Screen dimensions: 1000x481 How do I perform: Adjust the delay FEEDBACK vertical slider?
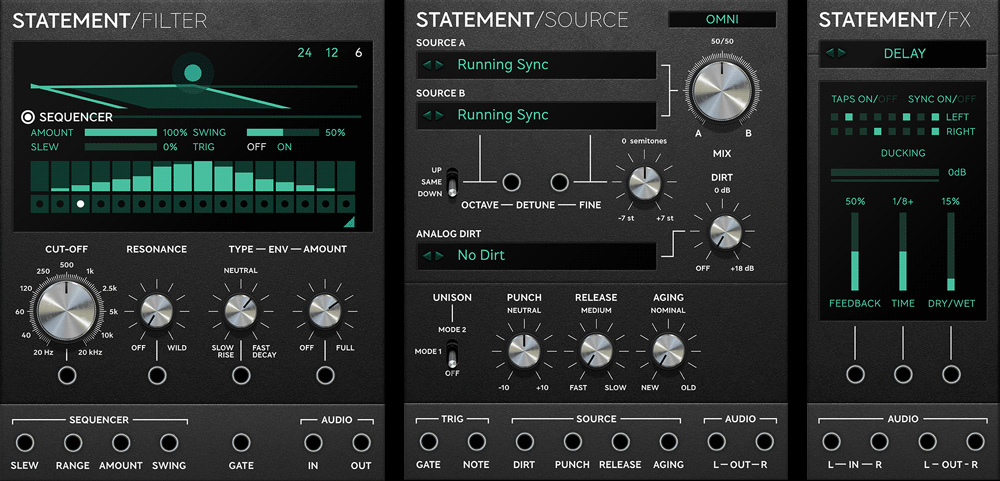point(855,251)
